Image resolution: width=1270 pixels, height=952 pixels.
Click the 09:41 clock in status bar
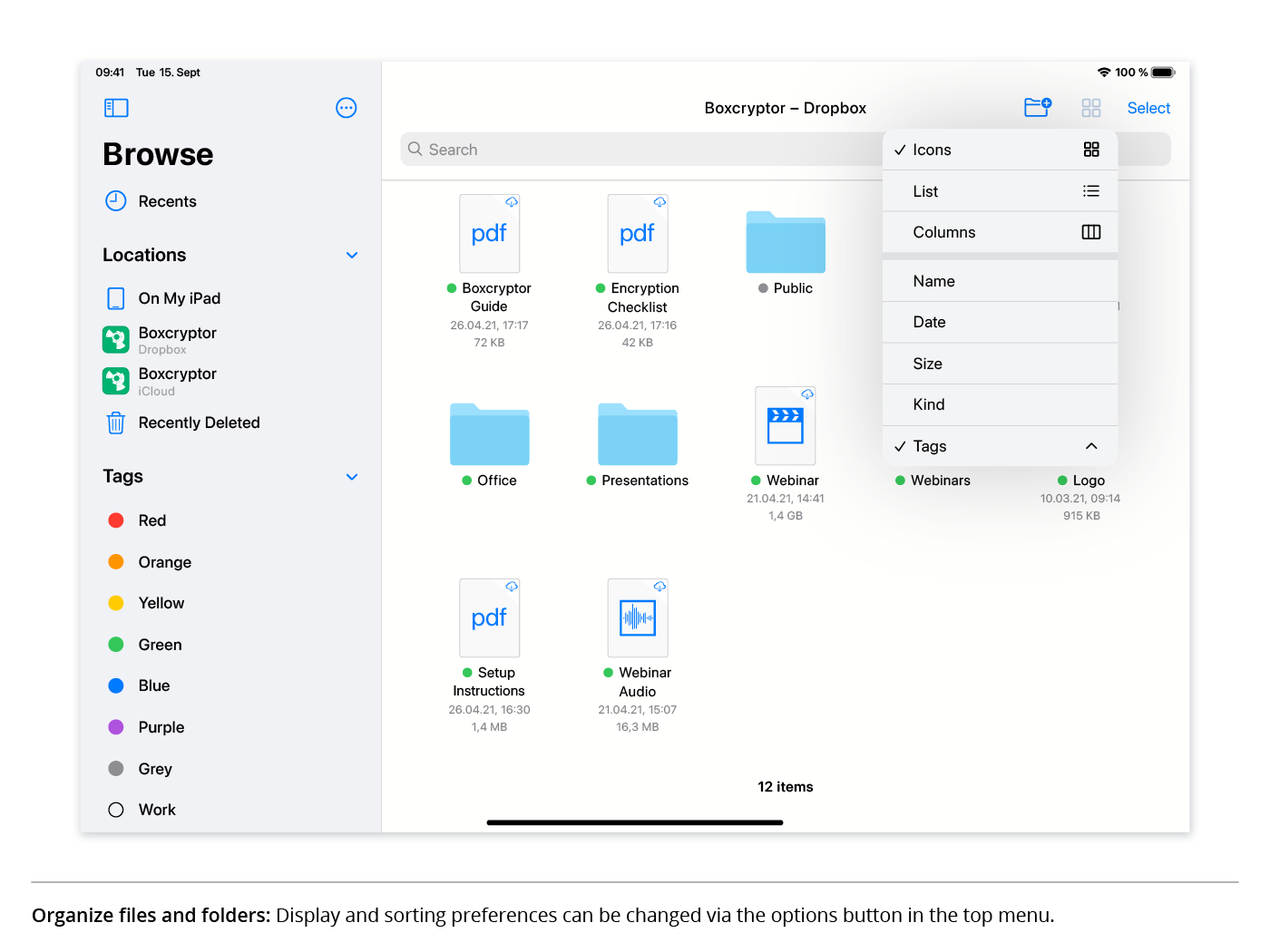pyautogui.click(x=110, y=73)
